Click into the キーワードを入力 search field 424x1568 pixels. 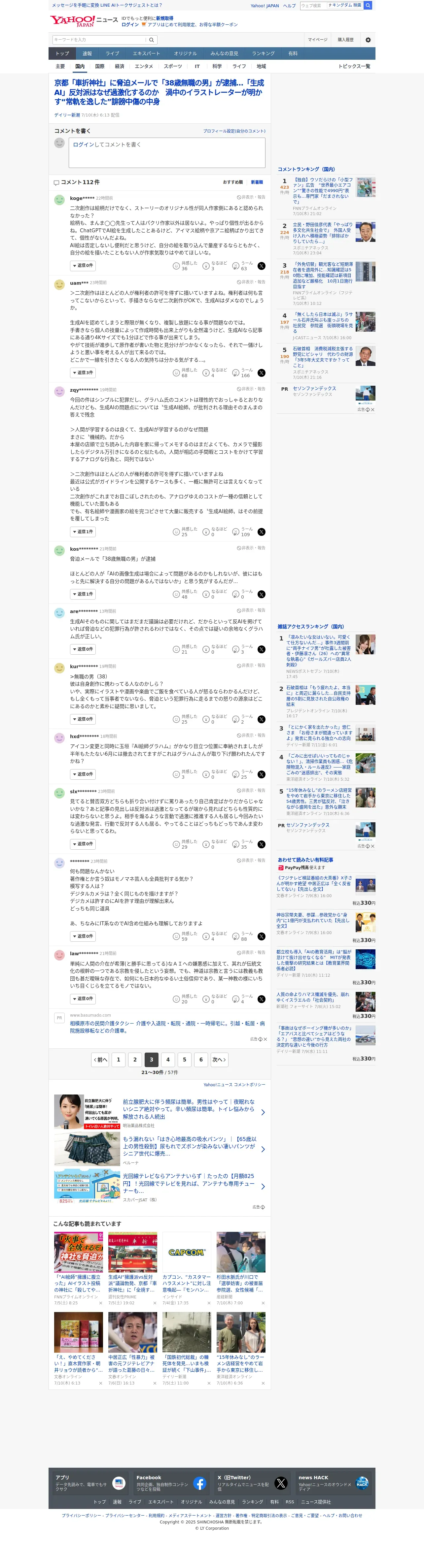coord(99,40)
